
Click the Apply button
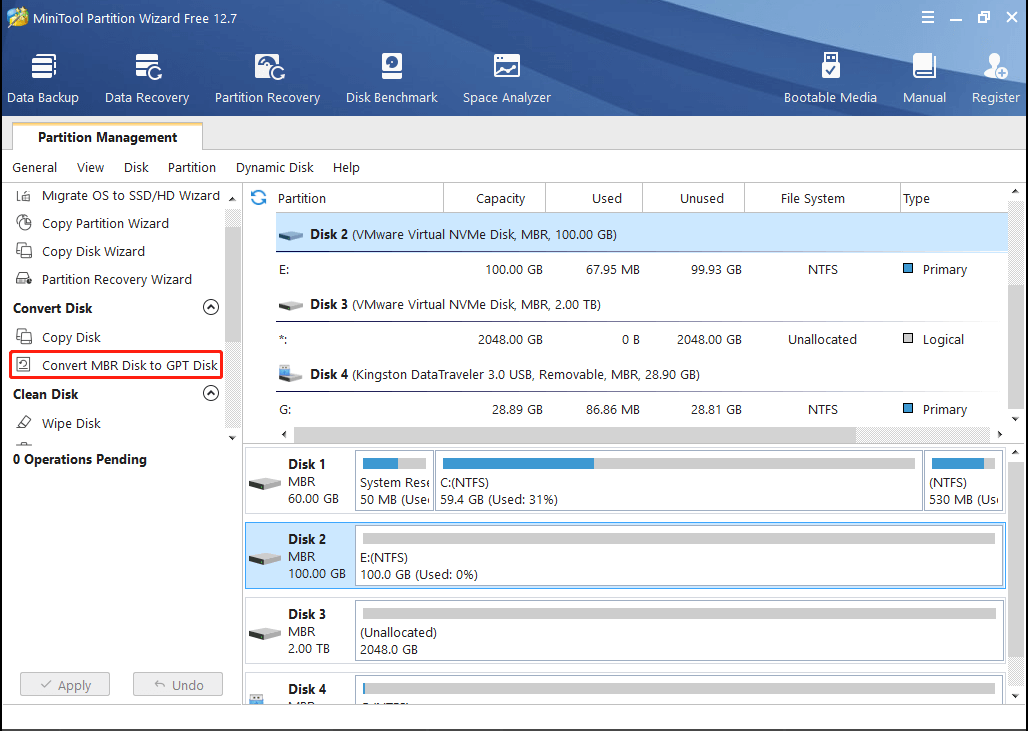coord(65,685)
